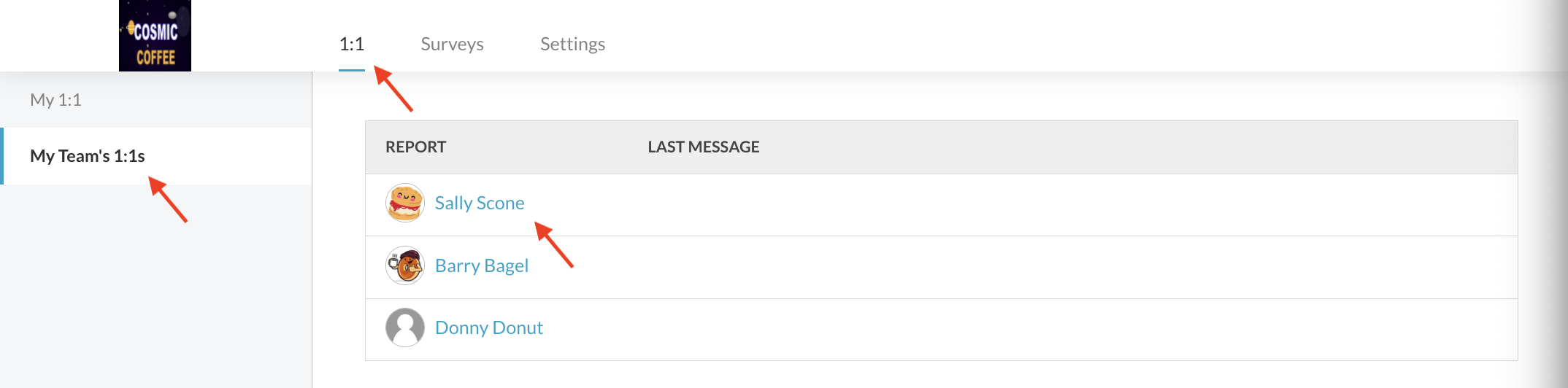This screenshot has height=388, width=1568.
Task: Select Donny Donut's gray placeholder avatar
Action: point(405,327)
